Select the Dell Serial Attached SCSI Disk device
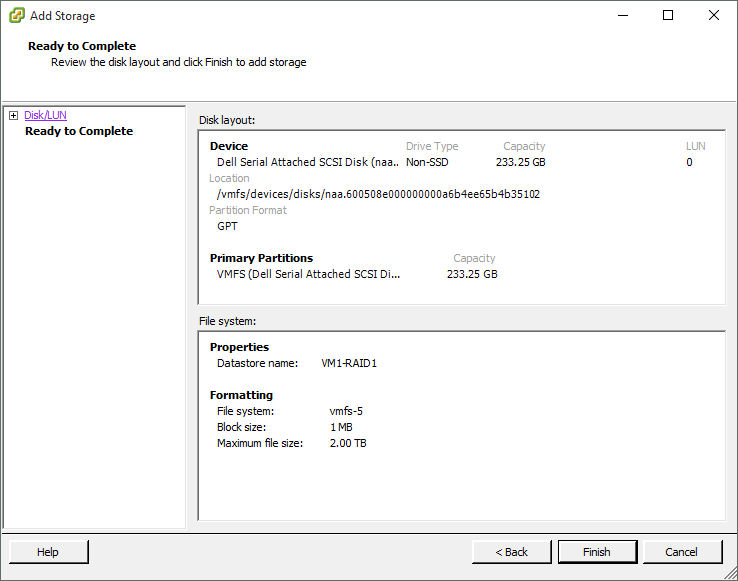The width and height of the screenshot is (738, 581). [307, 162]
